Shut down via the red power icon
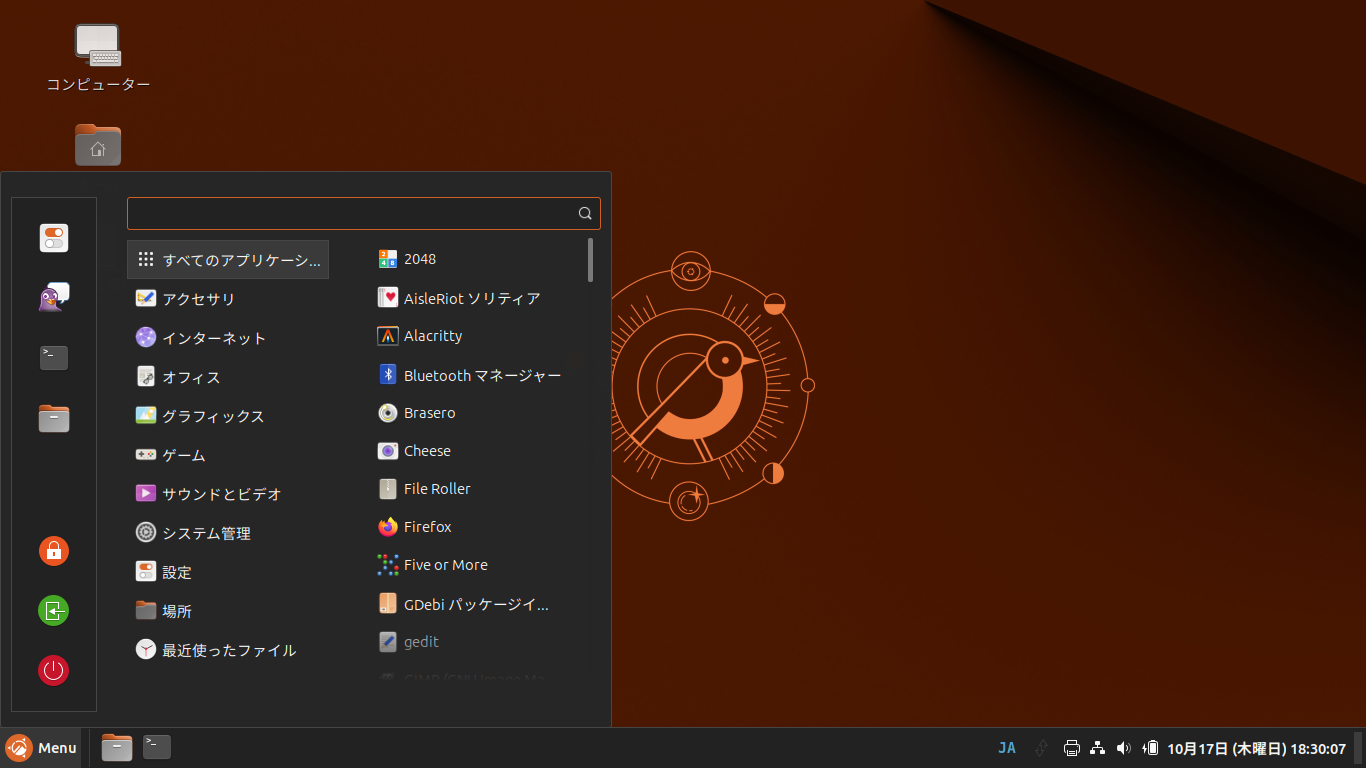The width and height of the screenshot is (1366, 768). 53,670
